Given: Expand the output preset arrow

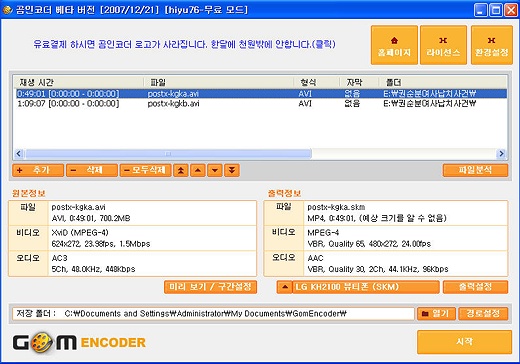Looking at the screenshot, I should tap(285, 287).
